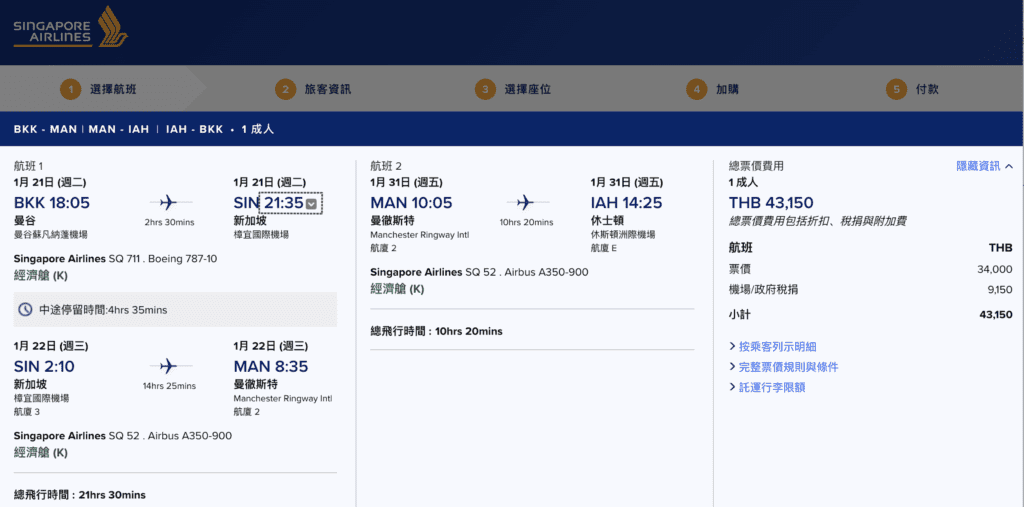Open the 加購 step tab
Screen dimensions: 1024x507
click(x=713, y=90)
